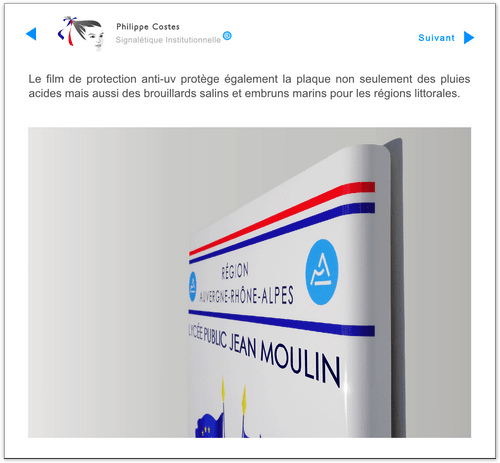
Task: Select the Signalétique Institutionnelle subtitle
Action: coord(168,40)
